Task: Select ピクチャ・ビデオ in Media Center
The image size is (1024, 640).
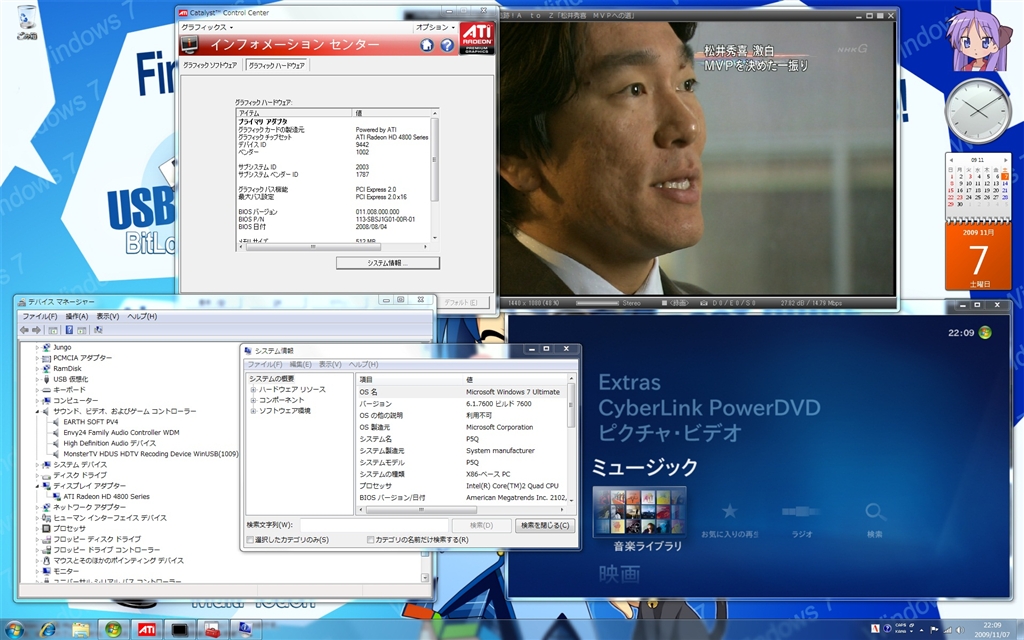Action: [670, 432]
